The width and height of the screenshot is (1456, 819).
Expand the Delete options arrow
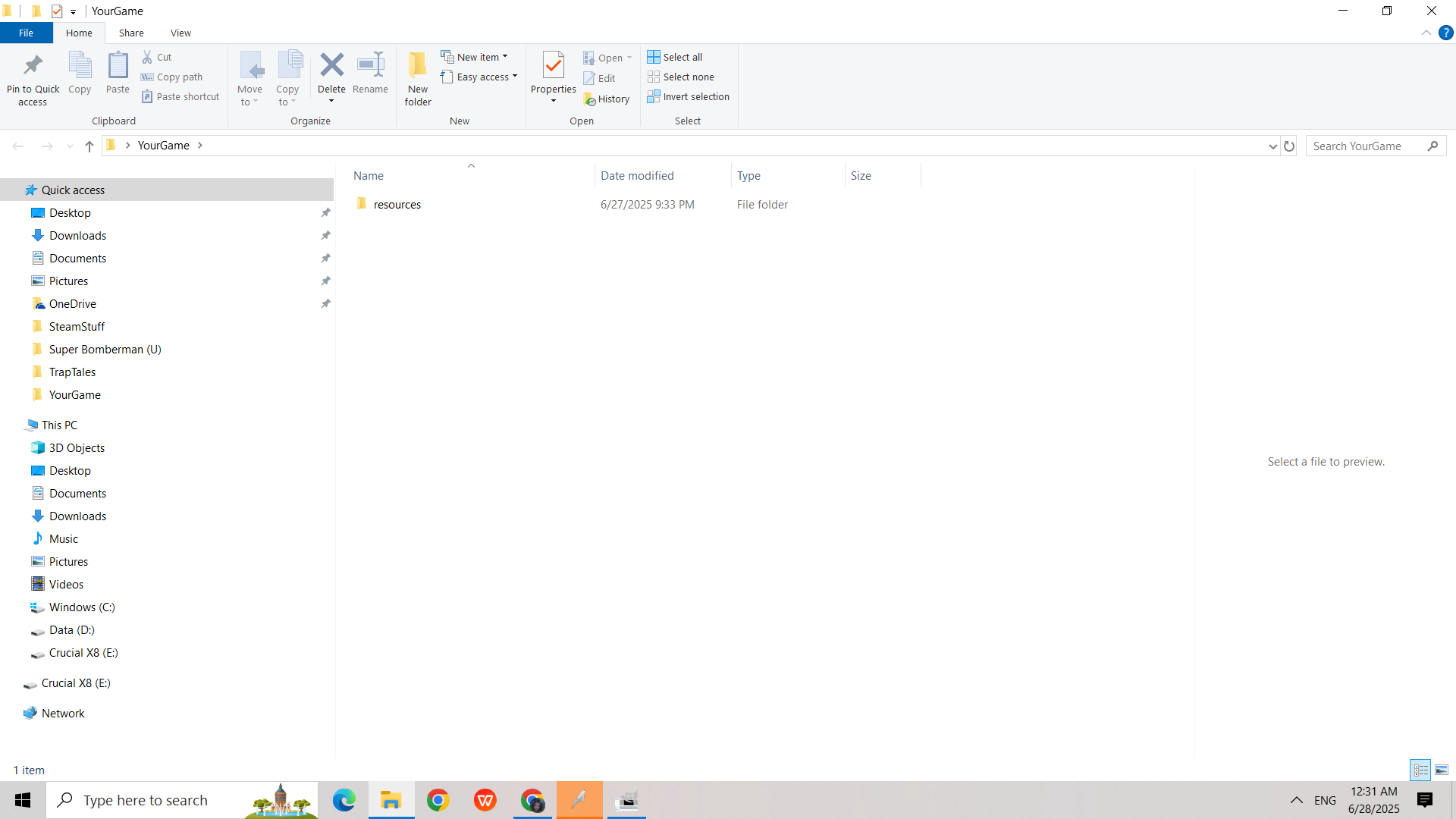click(x=331, y=101)
